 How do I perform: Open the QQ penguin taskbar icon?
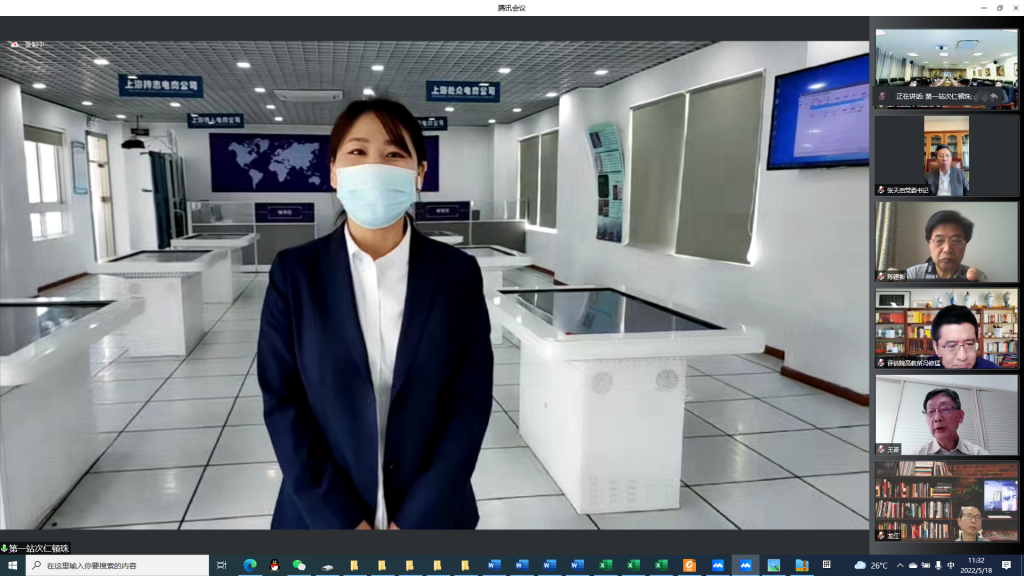[x=274, y=565]
